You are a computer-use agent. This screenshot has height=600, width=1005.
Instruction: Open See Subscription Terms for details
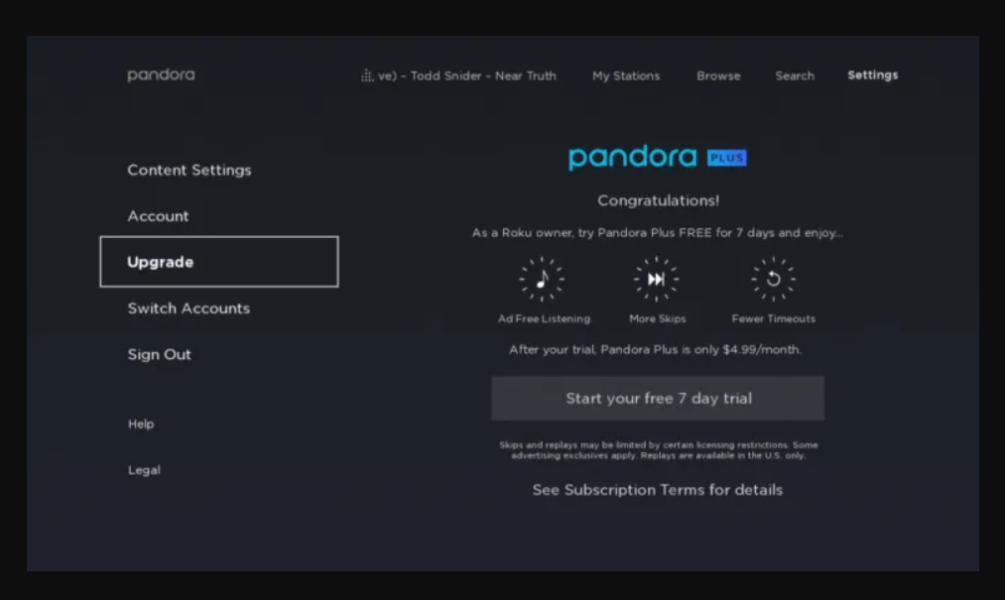click(657, 490)
